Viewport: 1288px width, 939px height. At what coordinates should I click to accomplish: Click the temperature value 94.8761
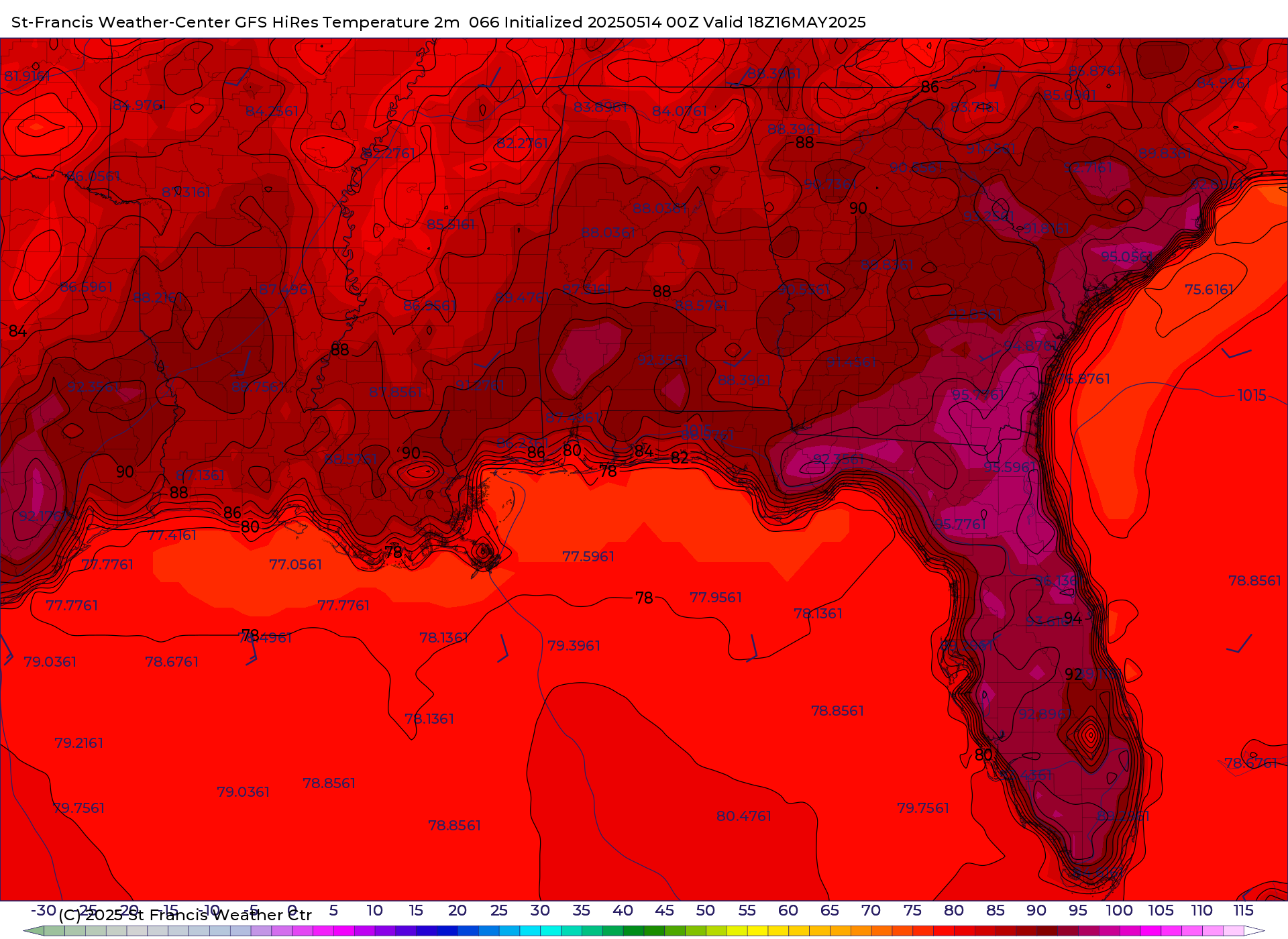coord(1030,345)
